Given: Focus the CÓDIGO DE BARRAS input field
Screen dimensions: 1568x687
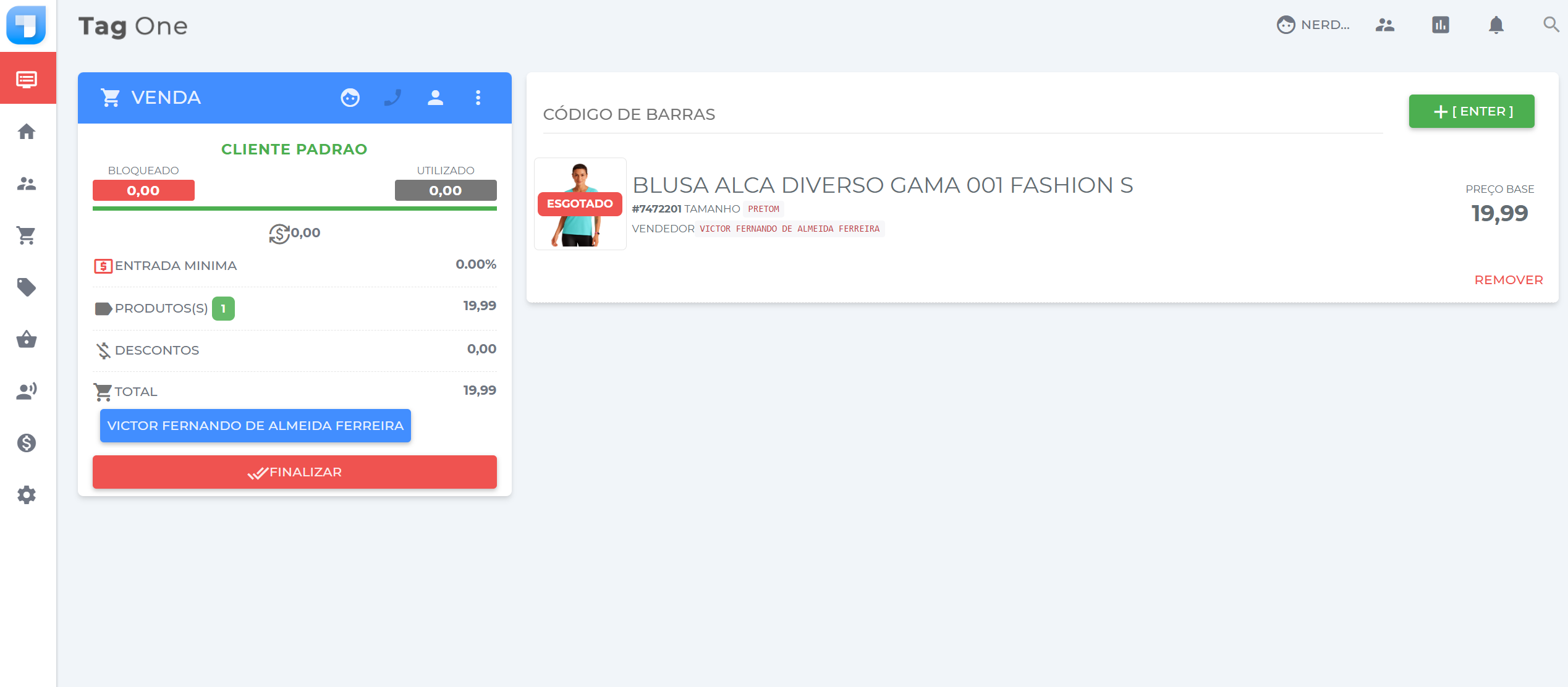Looking at the screenshot, I should pos(962,115).
